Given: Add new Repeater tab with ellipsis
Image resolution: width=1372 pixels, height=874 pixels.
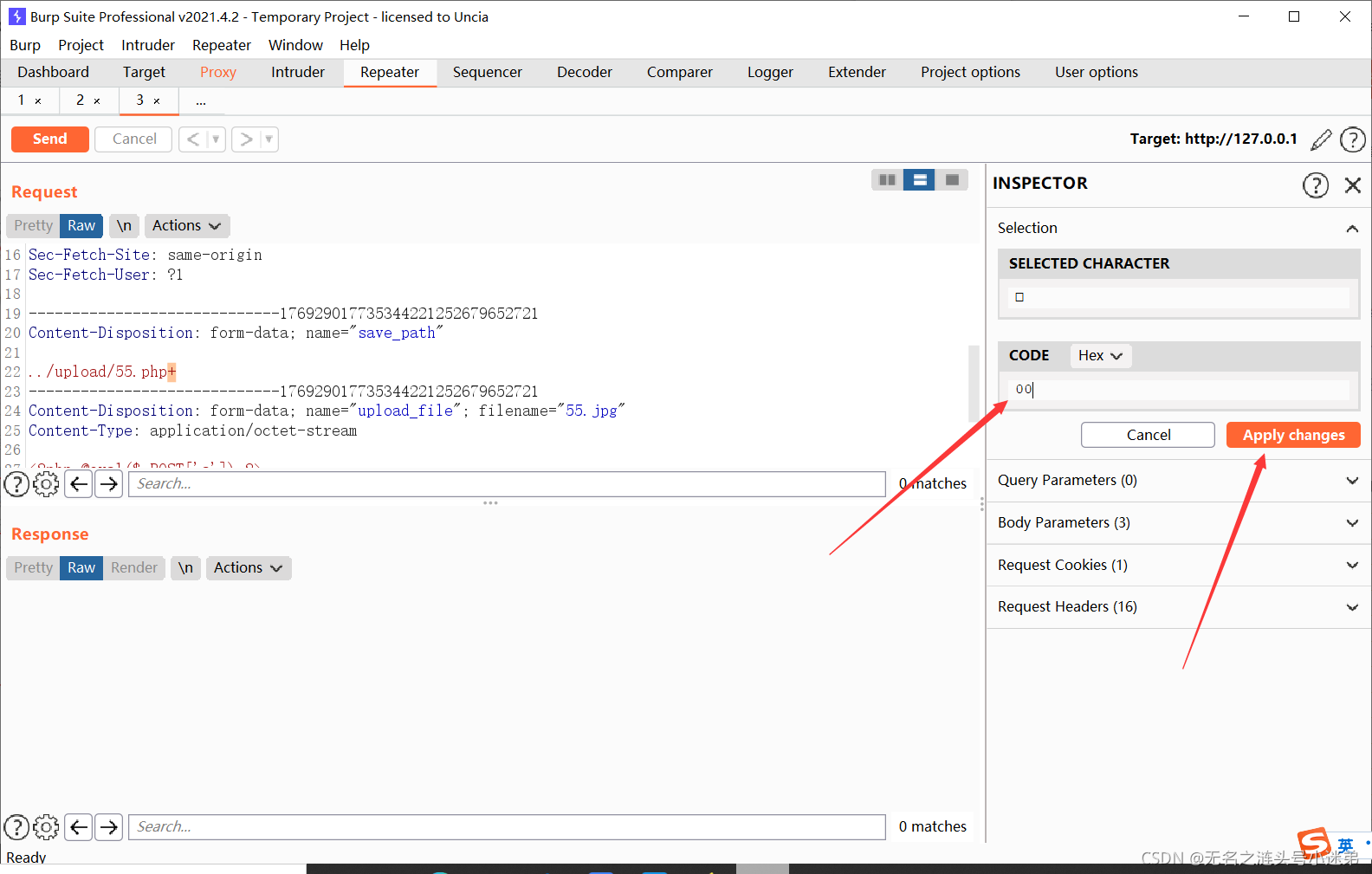Looking at the screenshot, I should point(201,101).
